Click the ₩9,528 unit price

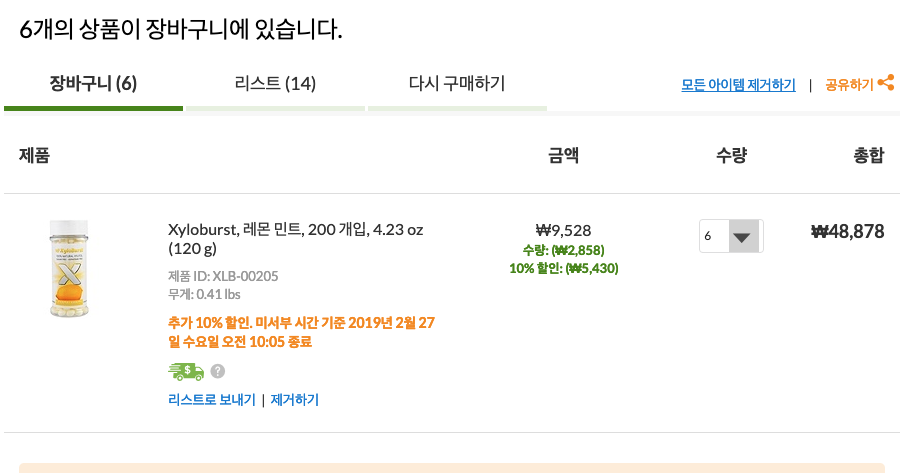pyautogui.click(x=564, y=230)
